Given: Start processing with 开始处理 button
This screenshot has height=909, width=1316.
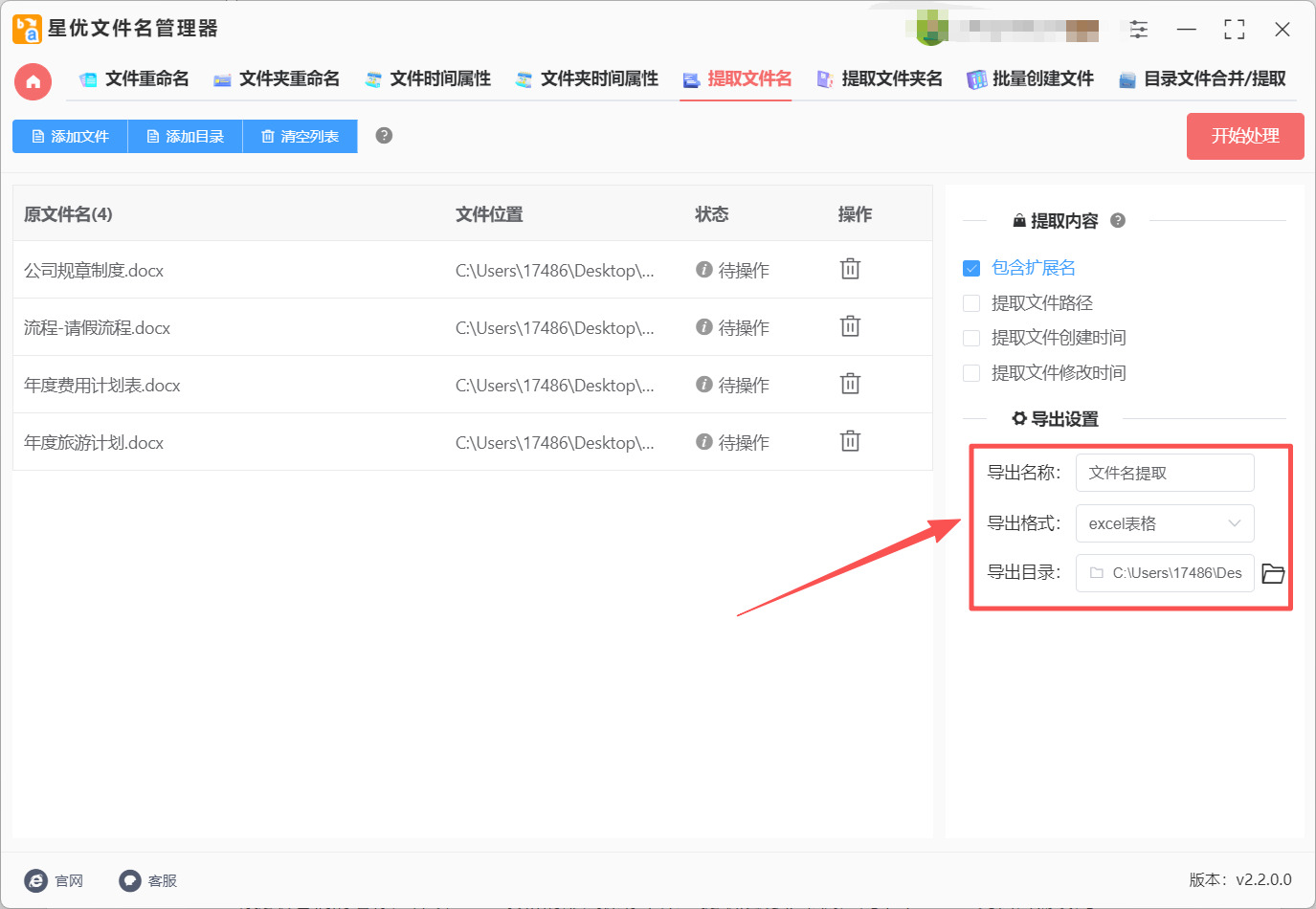Looking at the screenshot, I should tap(1245, 136).
